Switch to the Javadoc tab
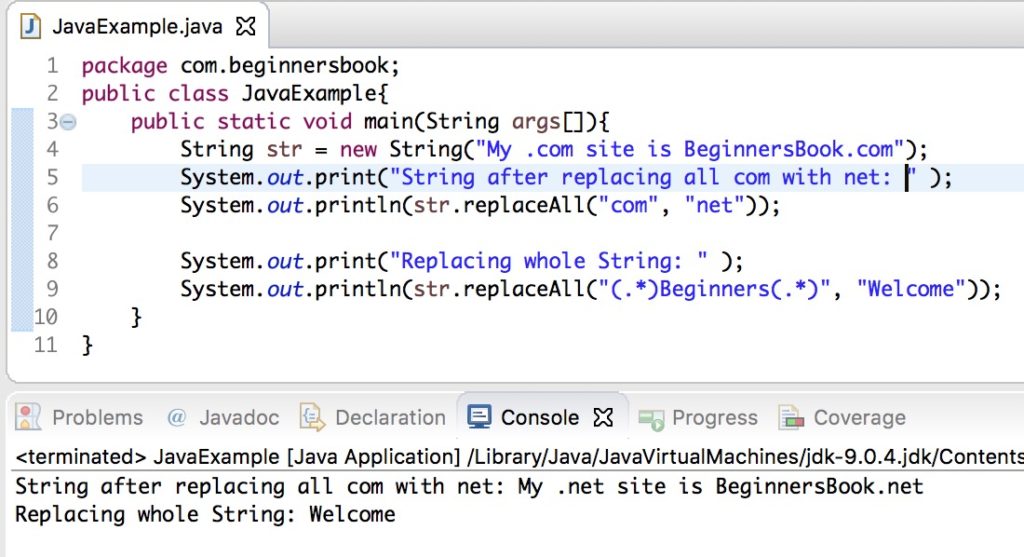This screenshot has width=1024, height=557. [223, 417]
